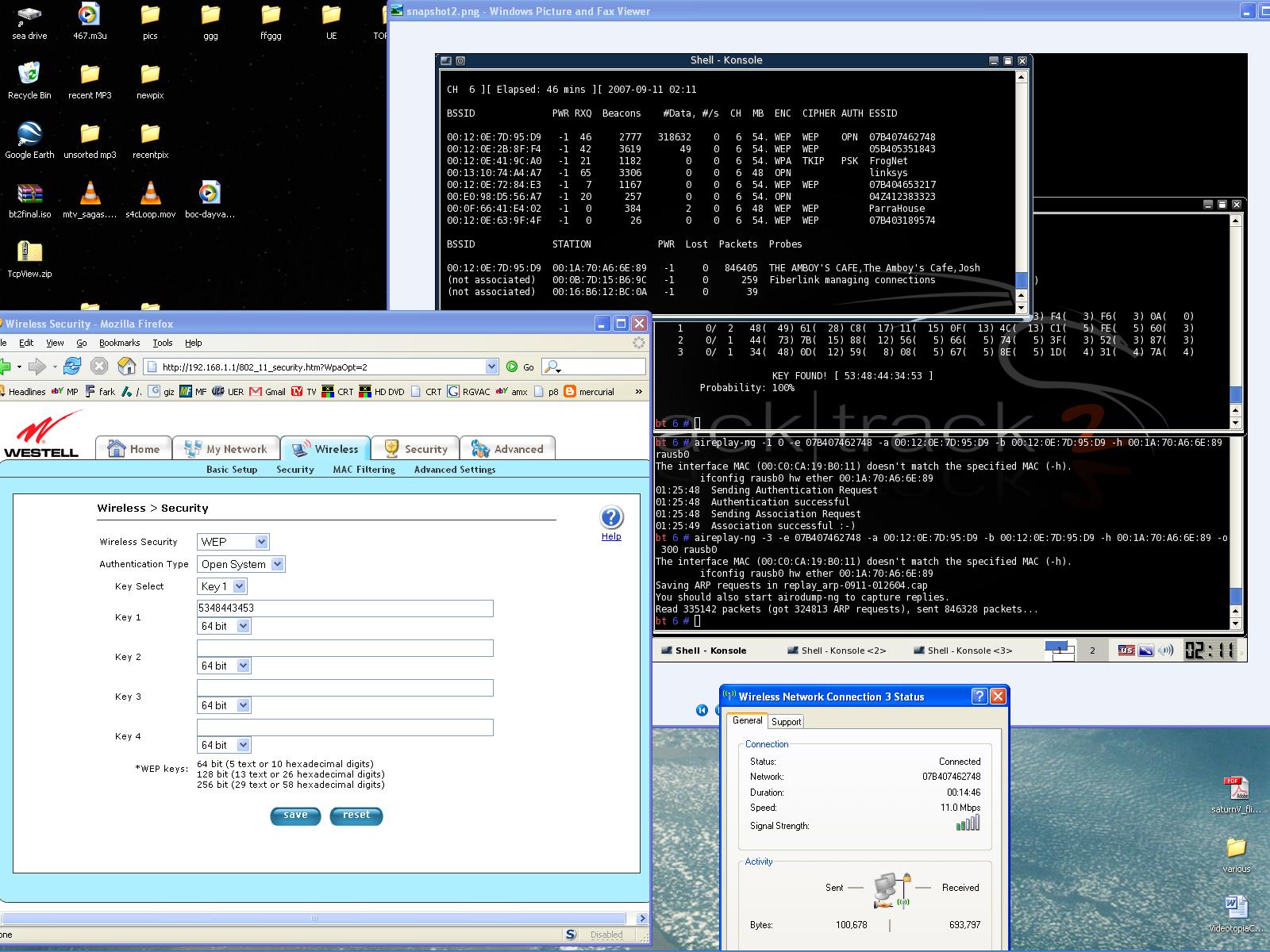
Task: Select General tab in Connection Status dialog
Action: tap(747, 720)
